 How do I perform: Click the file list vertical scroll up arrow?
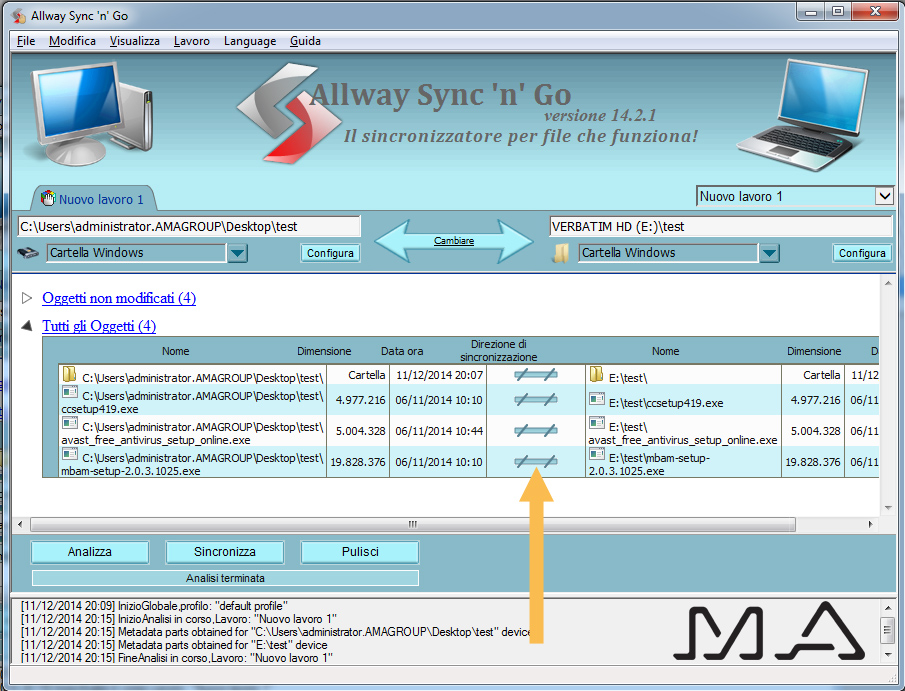pos(888,283)
